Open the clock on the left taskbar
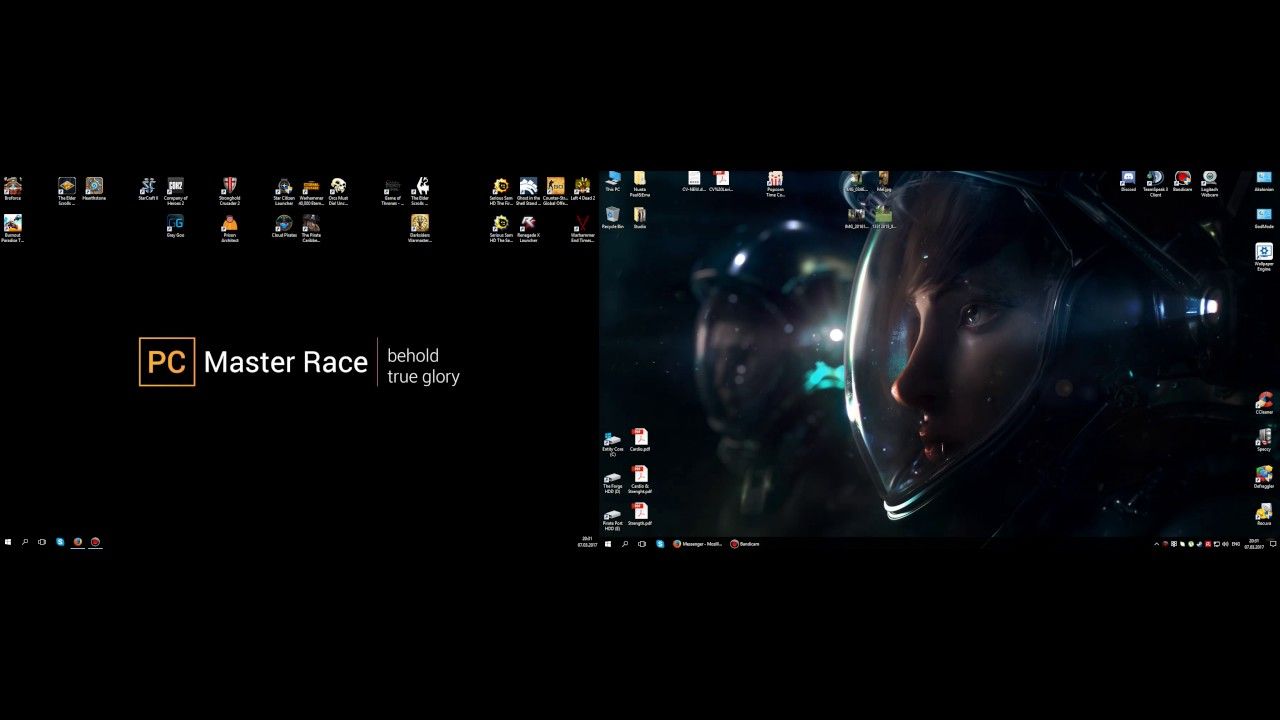The height and width of the screenshot is (720, 1280). point(587,542)
